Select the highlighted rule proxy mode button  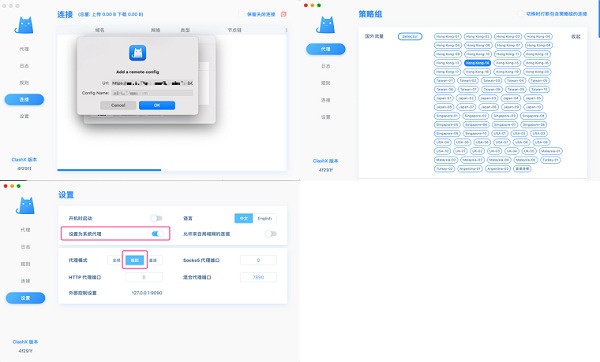click(135, 260)
